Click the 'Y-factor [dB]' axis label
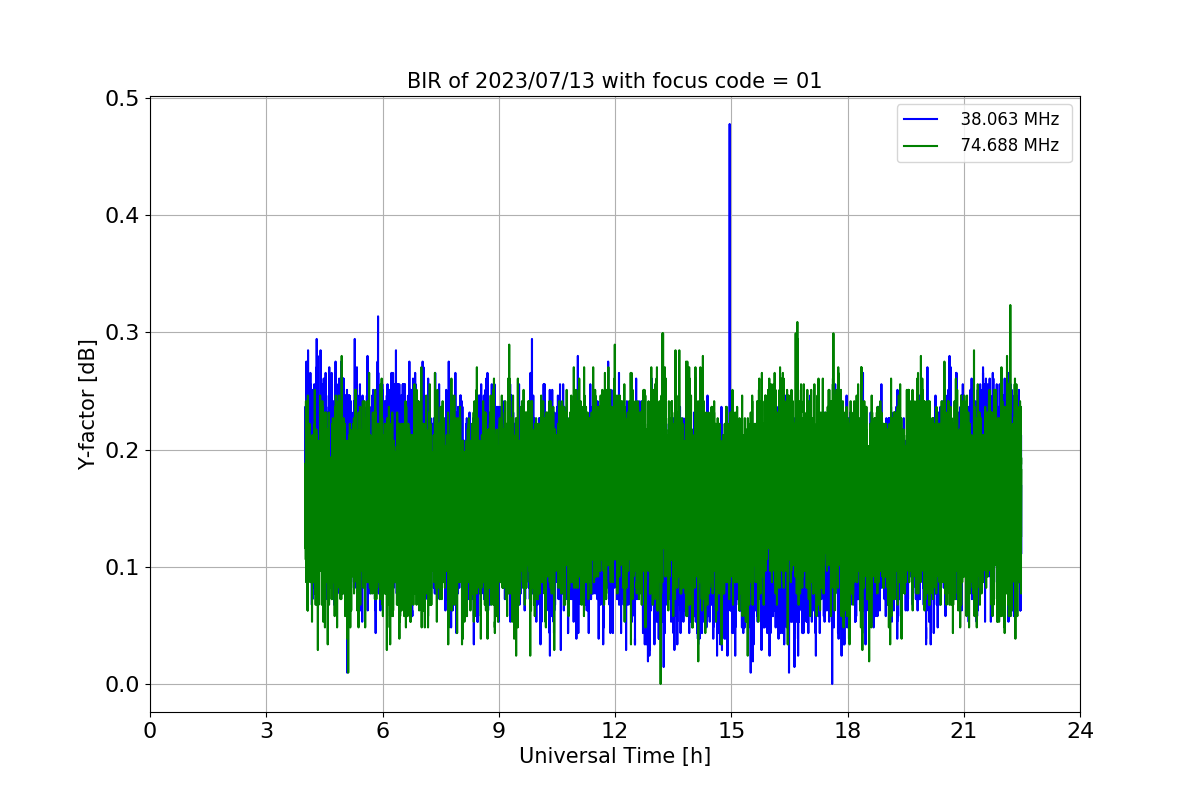 click(88, 405)
